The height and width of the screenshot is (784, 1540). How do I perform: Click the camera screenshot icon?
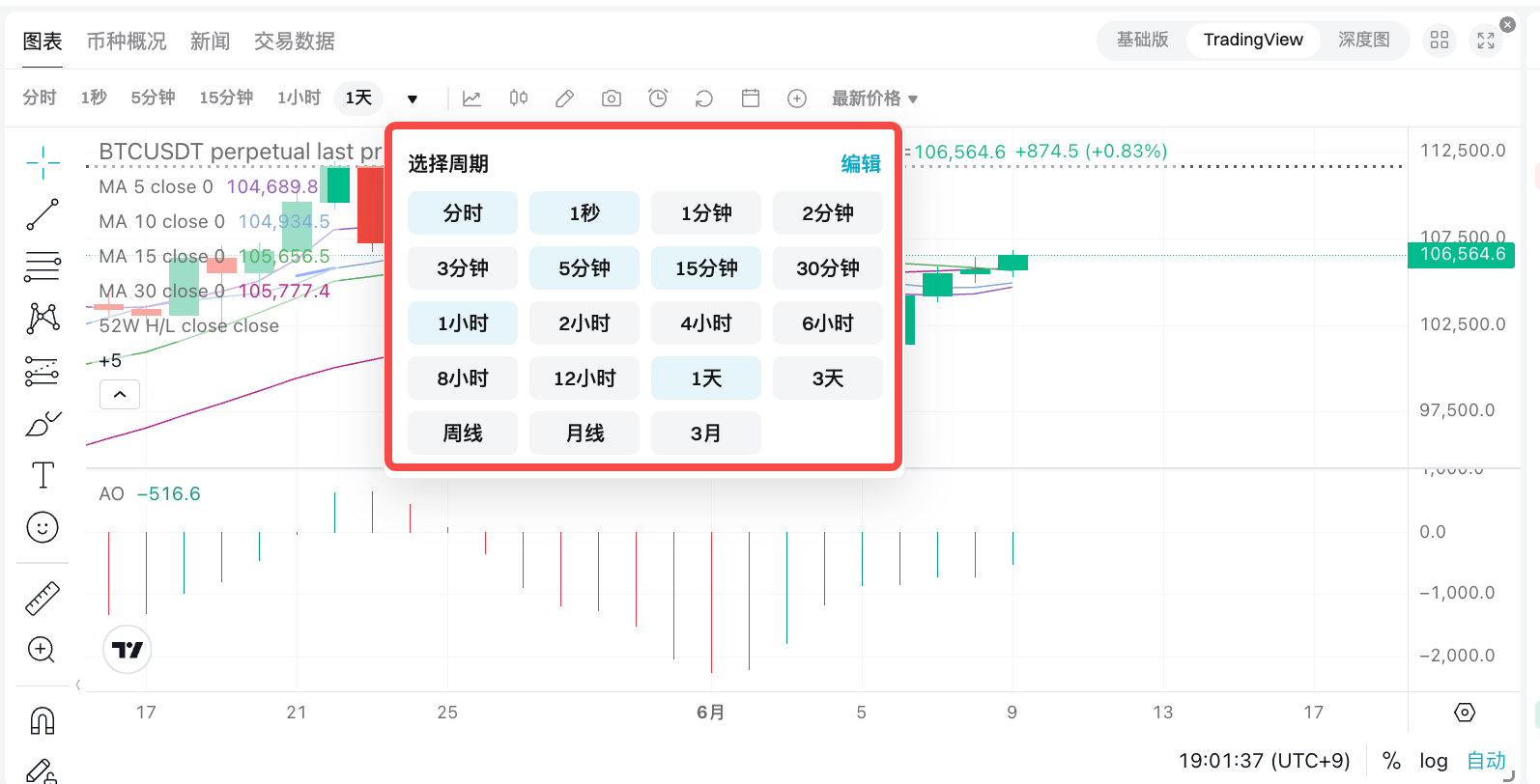tap(612, 98)
